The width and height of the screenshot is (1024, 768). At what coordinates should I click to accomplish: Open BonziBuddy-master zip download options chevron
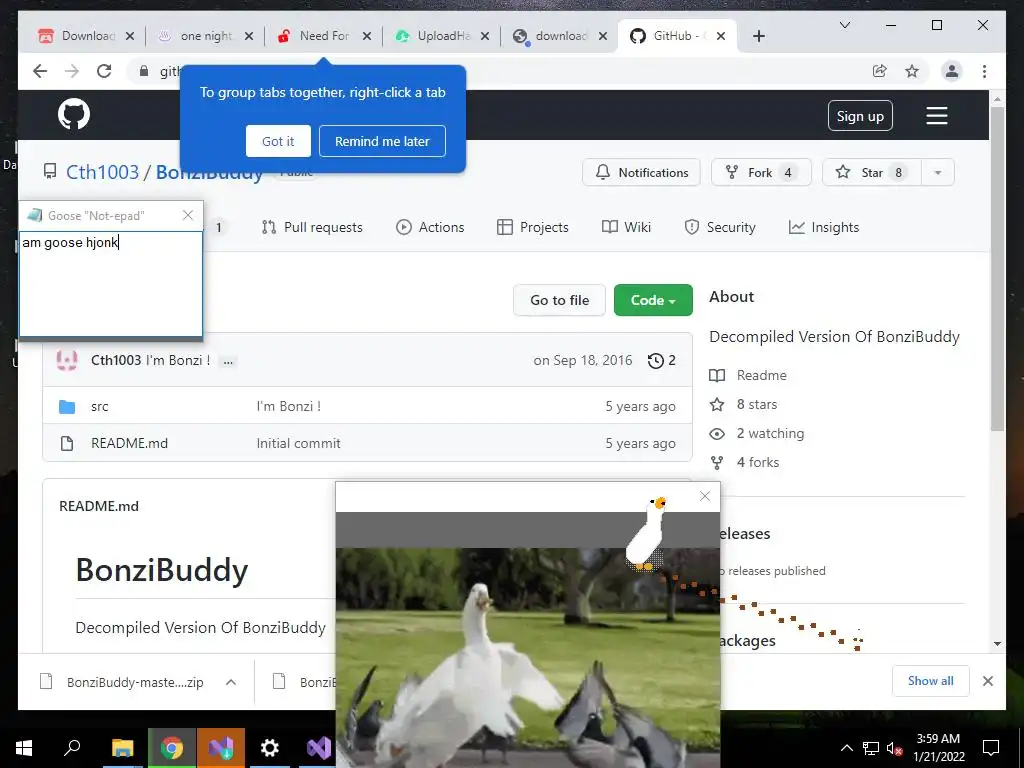point(231,682)
